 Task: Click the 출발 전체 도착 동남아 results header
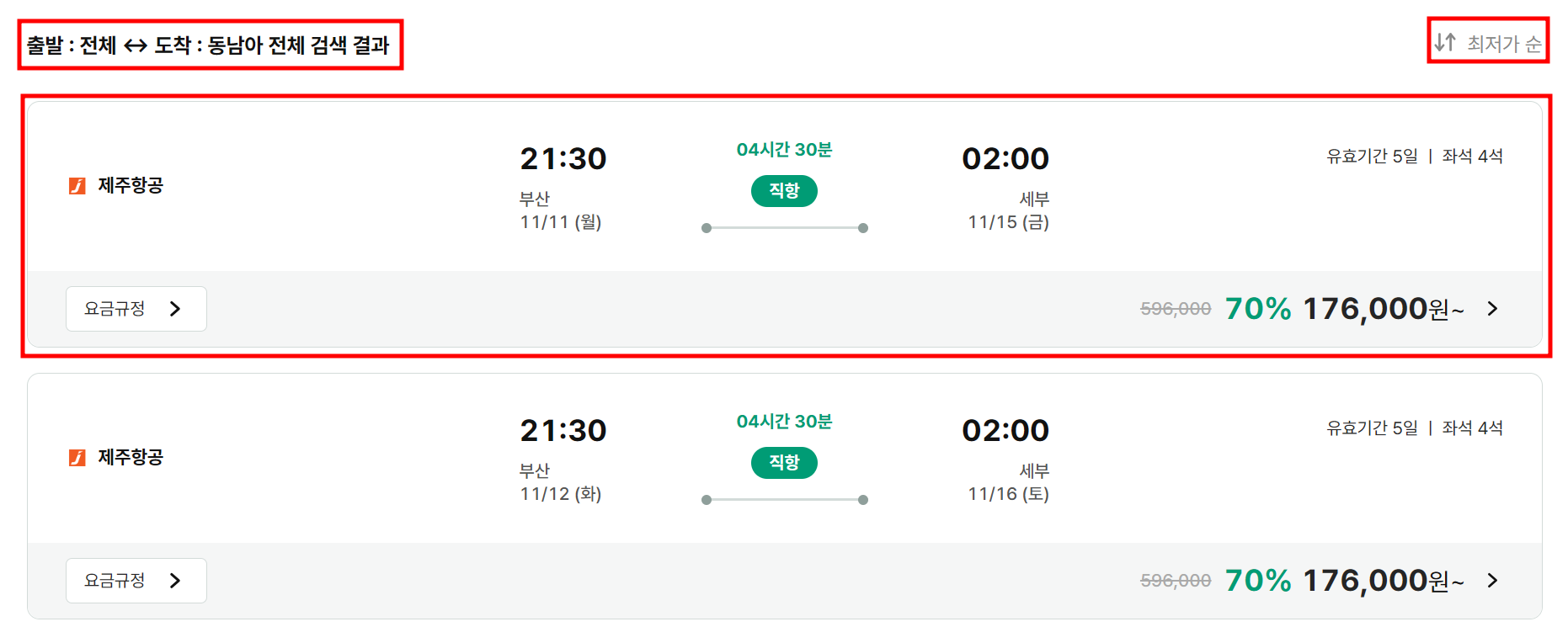tap(211, 45)
